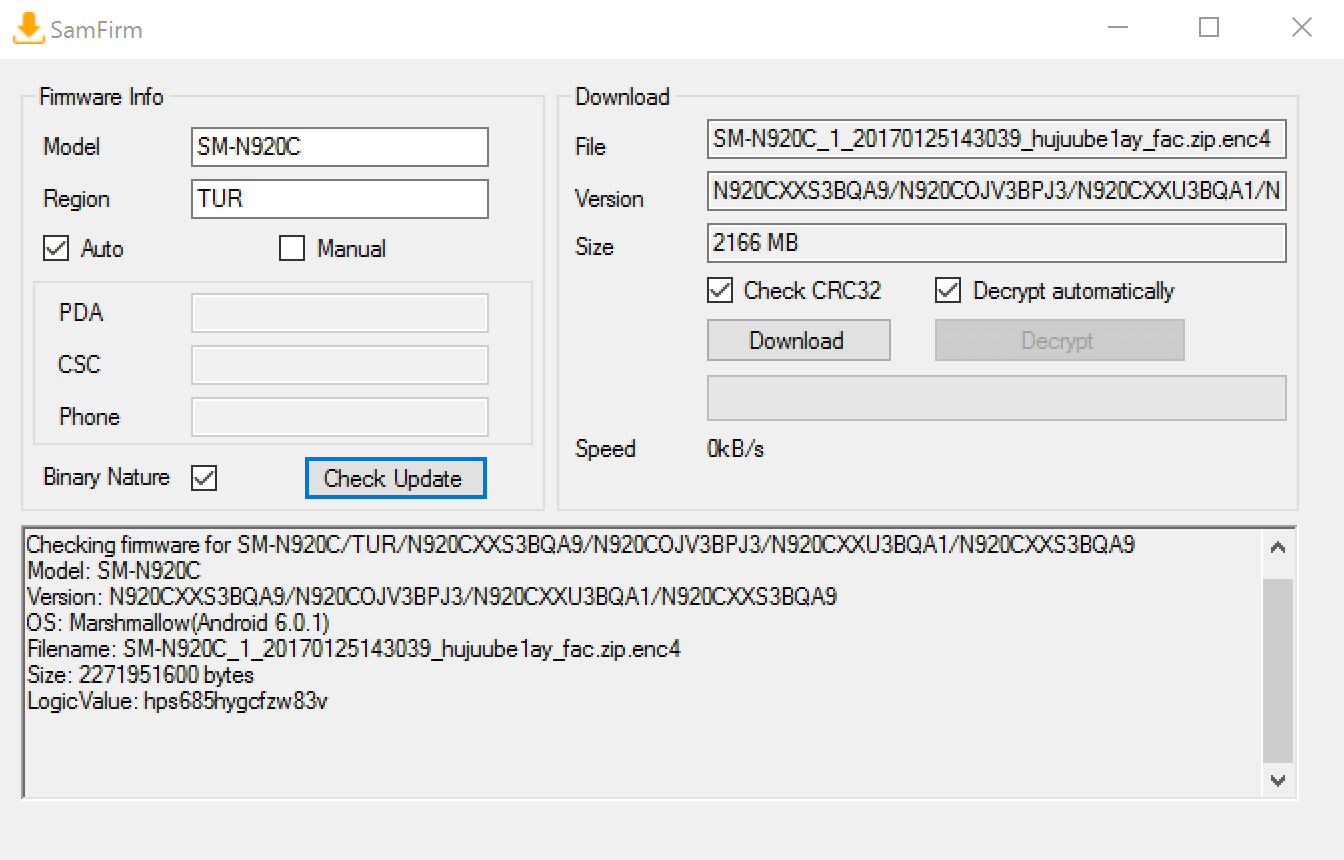Close the SamFirm window

tap(1301, 28)
